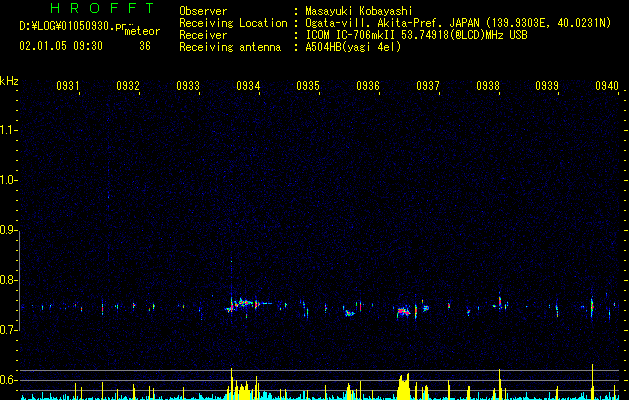Screen dimensions: 629x400
Task: Click the 0.8 kHz axis label
Action: [8, 280]
